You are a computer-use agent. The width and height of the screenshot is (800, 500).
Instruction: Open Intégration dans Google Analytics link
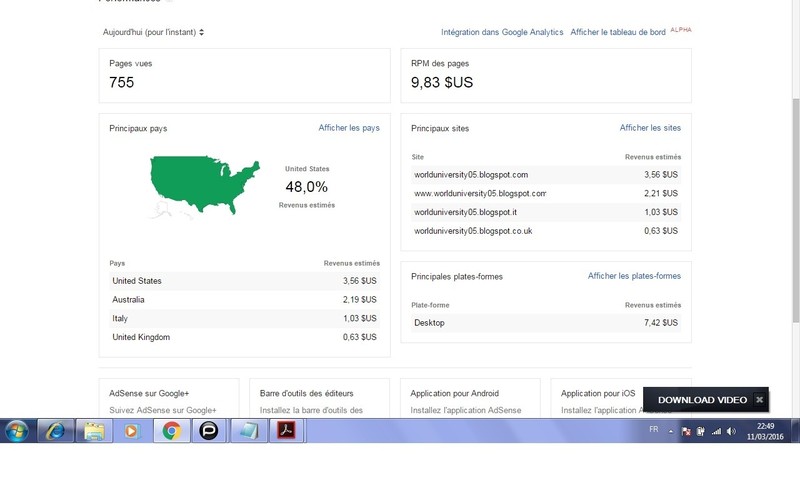[502, 32]
